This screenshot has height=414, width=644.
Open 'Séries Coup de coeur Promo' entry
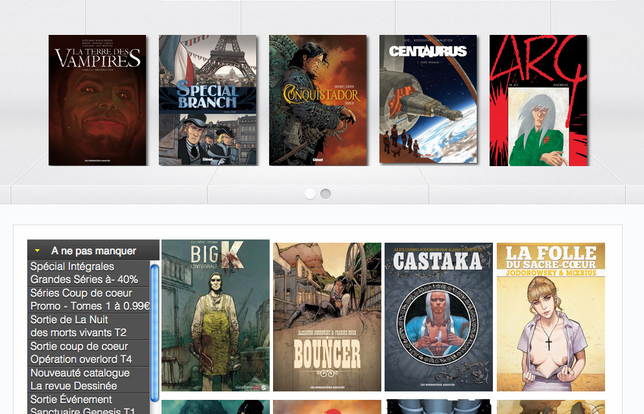88,300
